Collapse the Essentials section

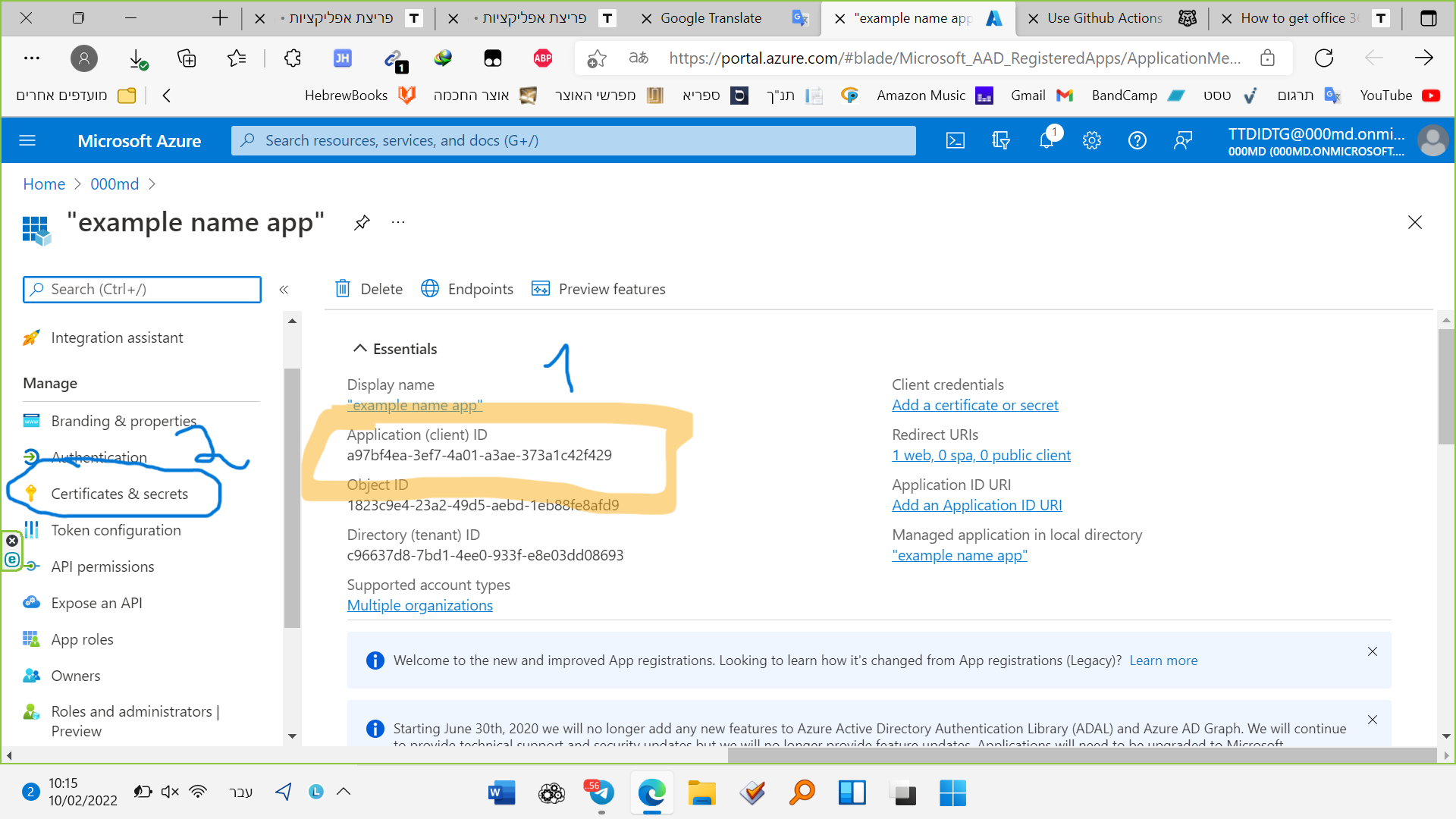(x=359, y=349)
